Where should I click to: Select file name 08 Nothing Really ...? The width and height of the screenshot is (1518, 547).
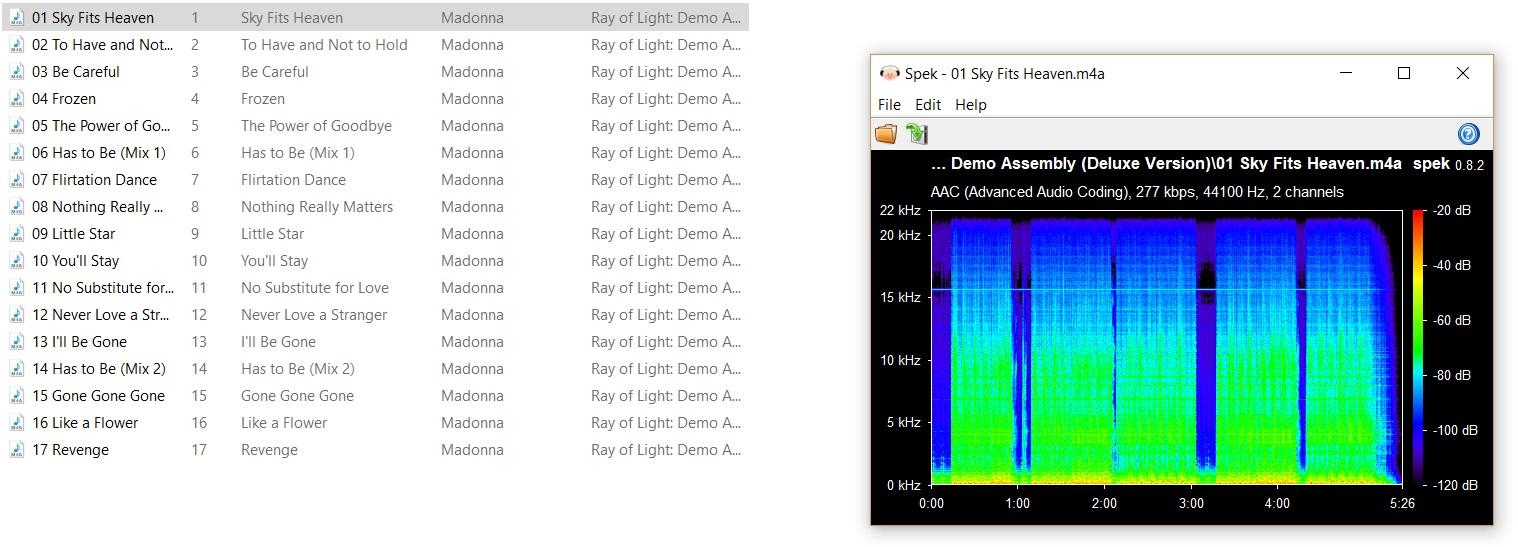click(98, 207)
